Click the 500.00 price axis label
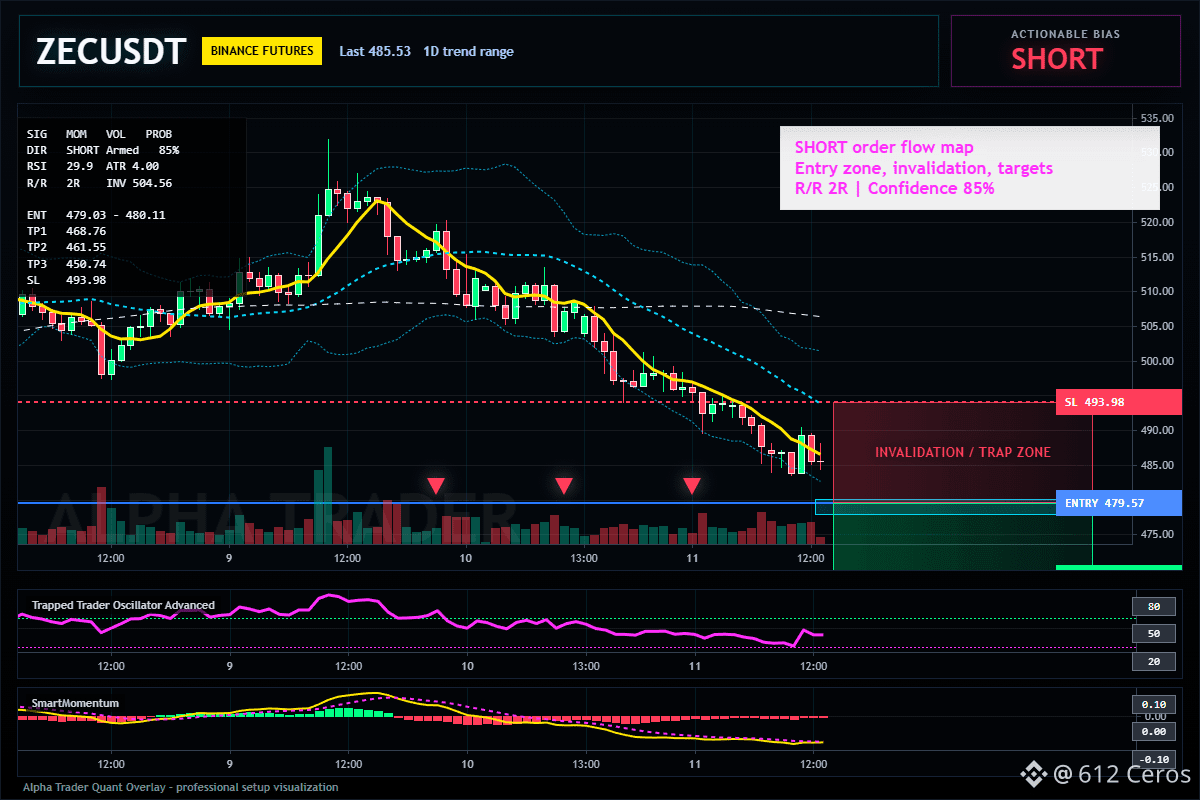The height and width of the screenshot is (800, 1200). 1156,361
